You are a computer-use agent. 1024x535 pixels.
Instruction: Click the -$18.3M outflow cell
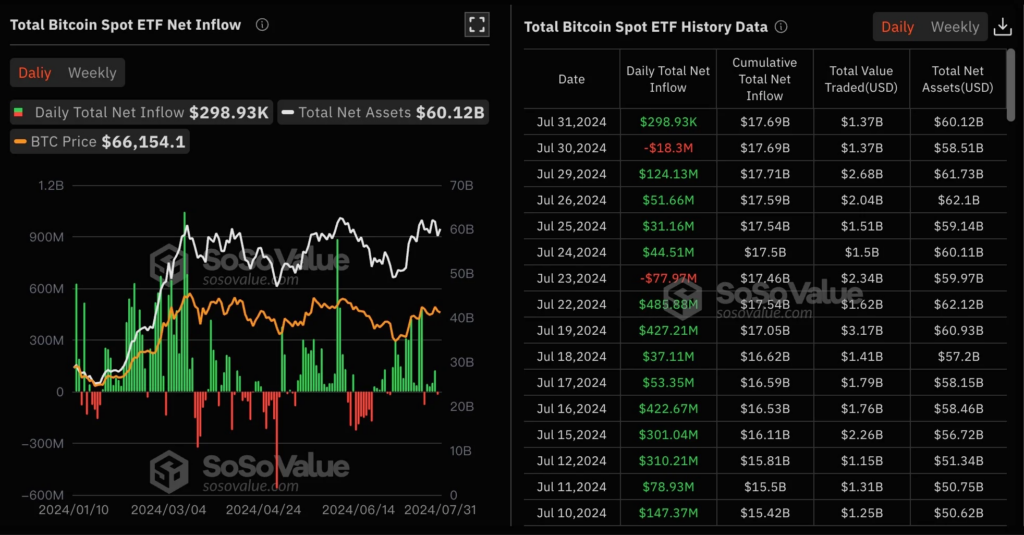(668, 148)
